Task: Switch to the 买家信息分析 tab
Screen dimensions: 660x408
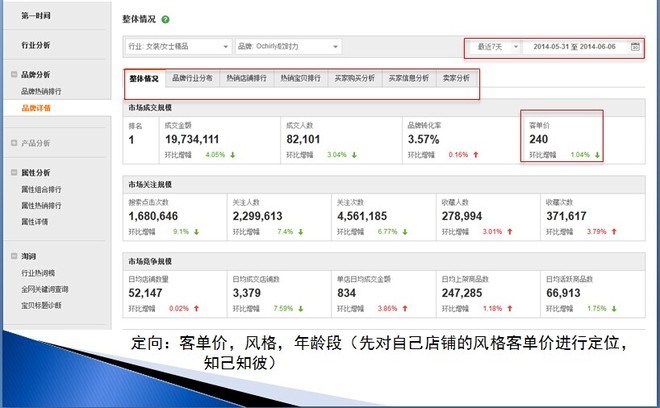Action: click(x=409, y=78)
